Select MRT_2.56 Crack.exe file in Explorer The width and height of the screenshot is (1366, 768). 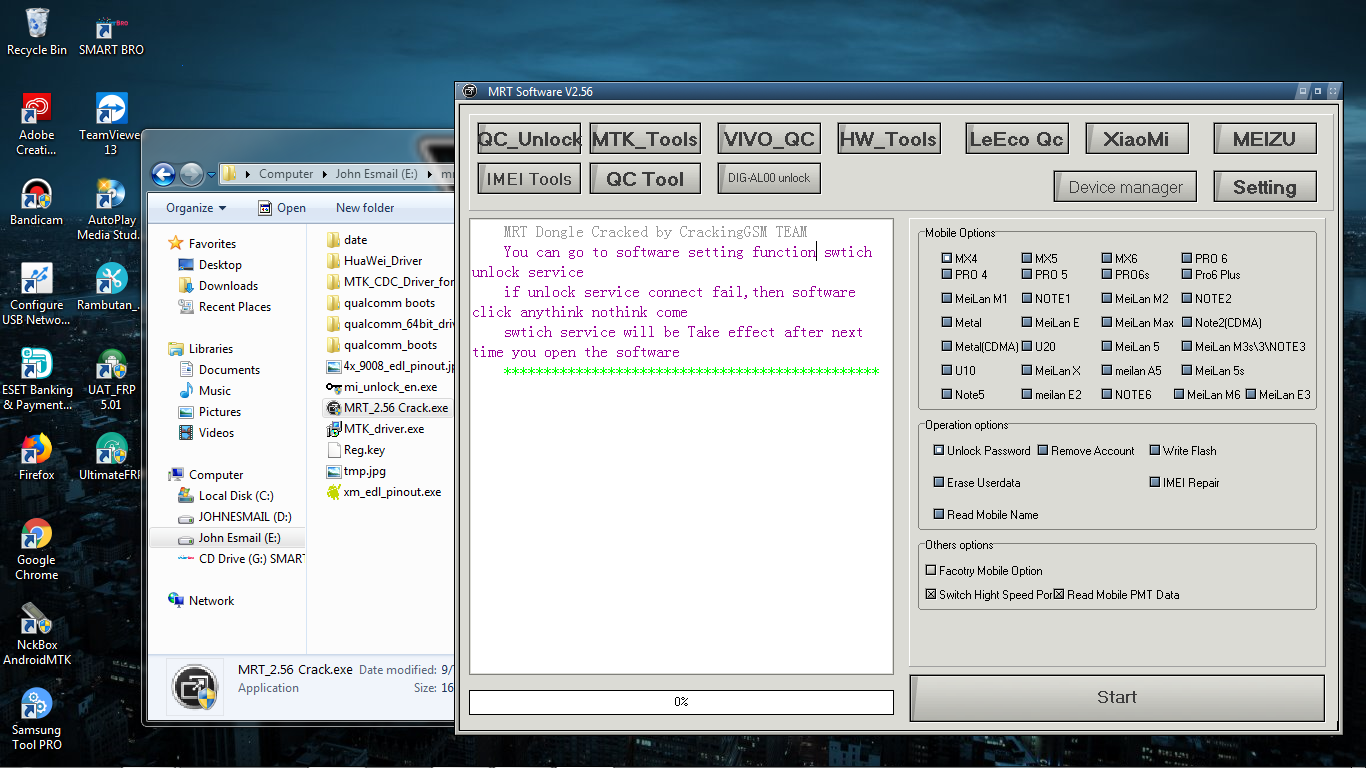tap(386, 408)
